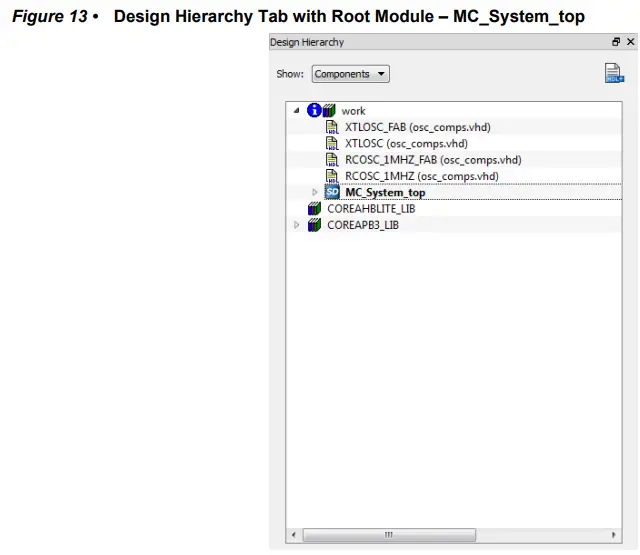Close the Design Hierarchy panel
640x555 pixels.
631,42
